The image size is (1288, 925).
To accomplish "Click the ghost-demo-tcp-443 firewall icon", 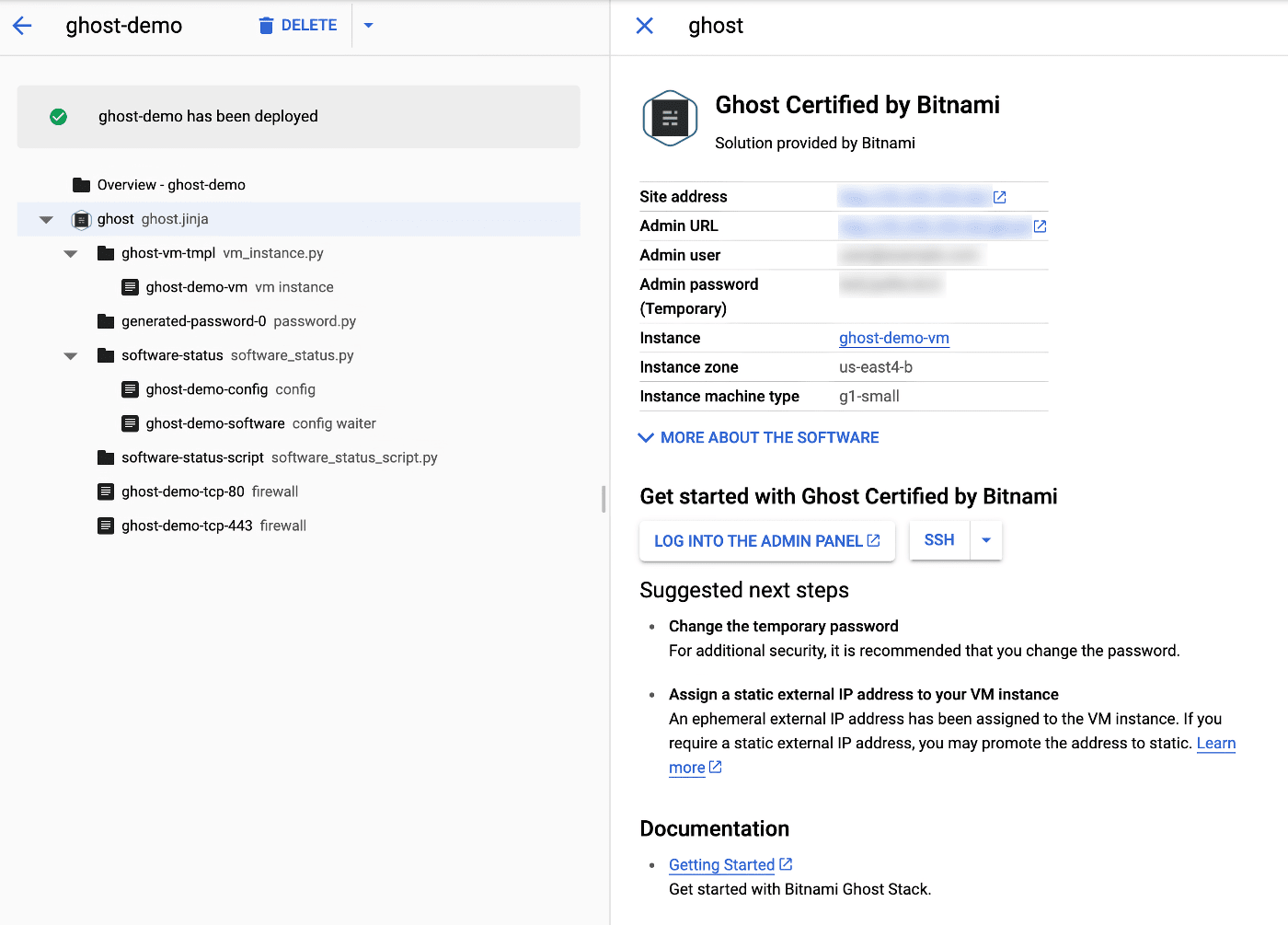I will pos(106,526).
